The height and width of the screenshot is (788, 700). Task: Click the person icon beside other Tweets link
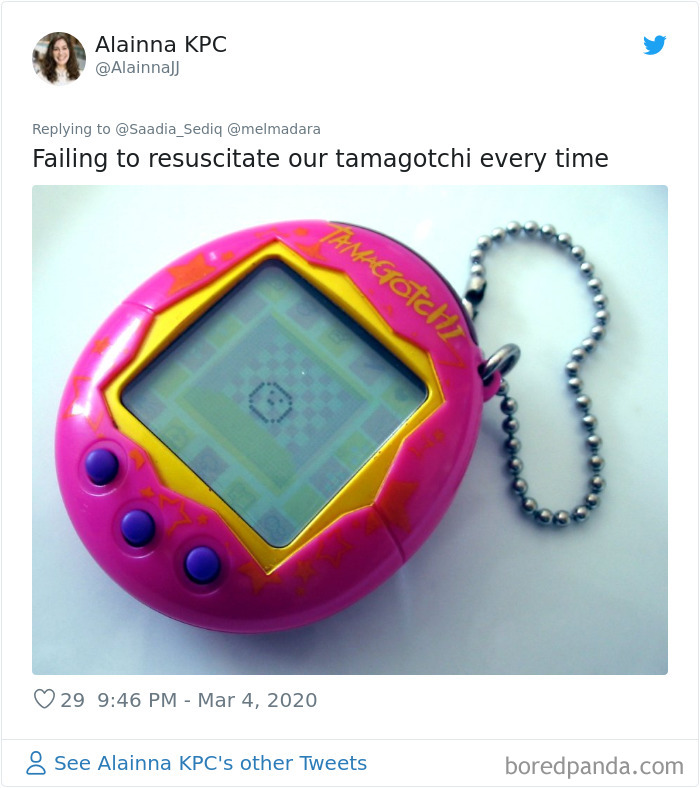[x=36, y=763]
